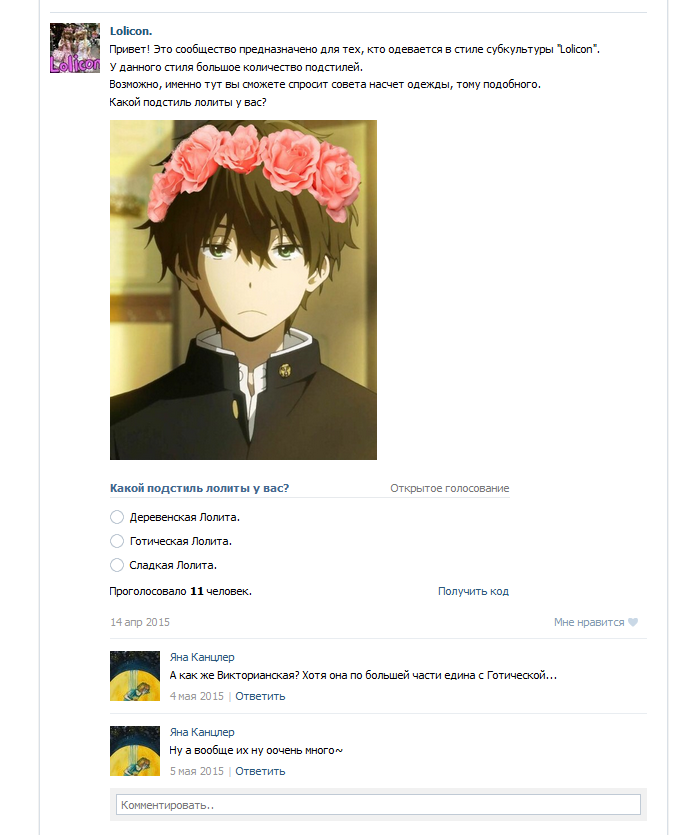Reply to the 5 мая 2015 comment
Viewport: 677px width, 835px height.
coord(260,771)
